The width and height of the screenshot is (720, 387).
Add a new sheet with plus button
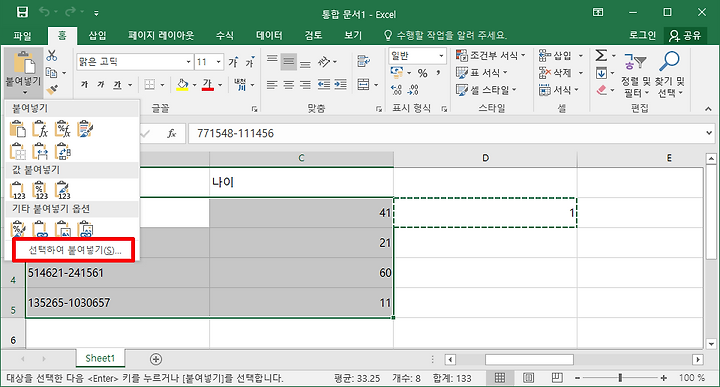pyautogui.click(x=156, y=359)
